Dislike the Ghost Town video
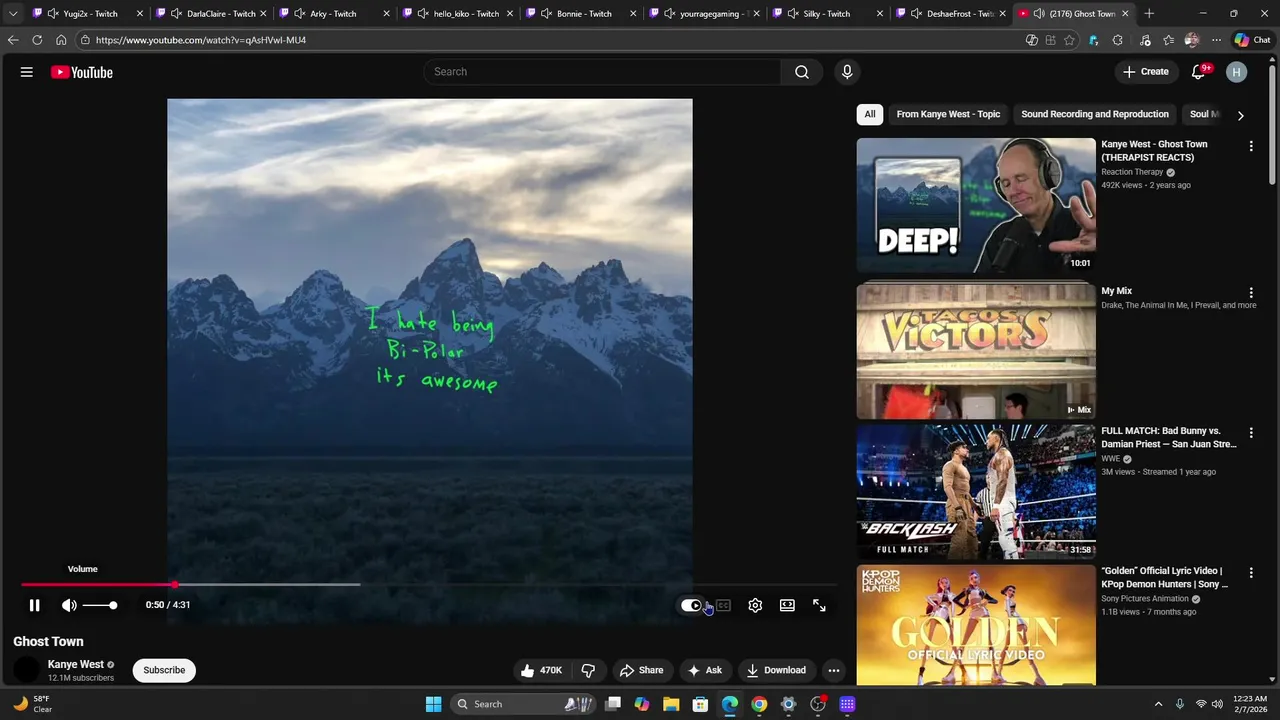1280x720 pixels. click(588, 670)
